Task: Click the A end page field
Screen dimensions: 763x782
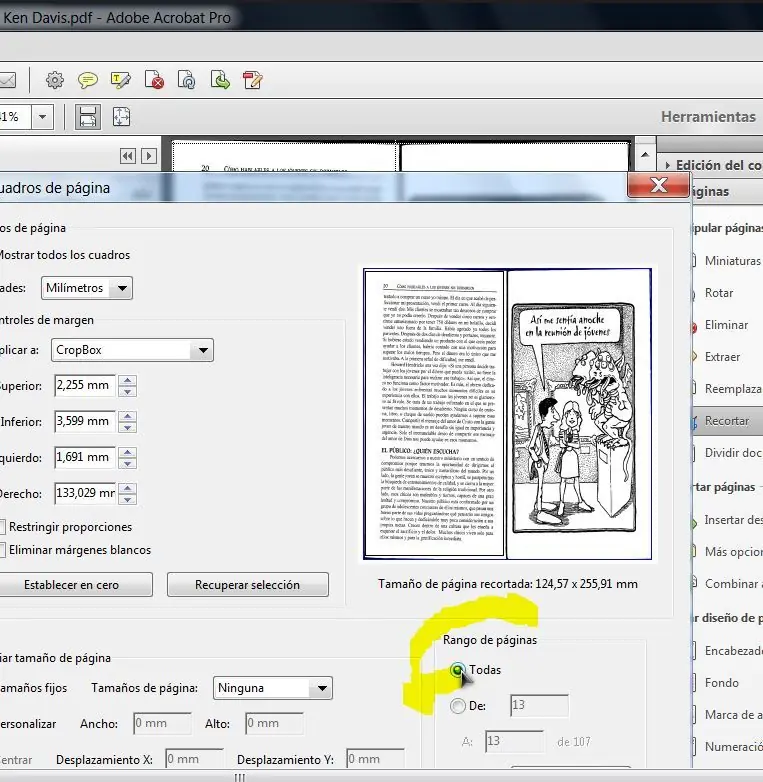Action: point(515,741)
